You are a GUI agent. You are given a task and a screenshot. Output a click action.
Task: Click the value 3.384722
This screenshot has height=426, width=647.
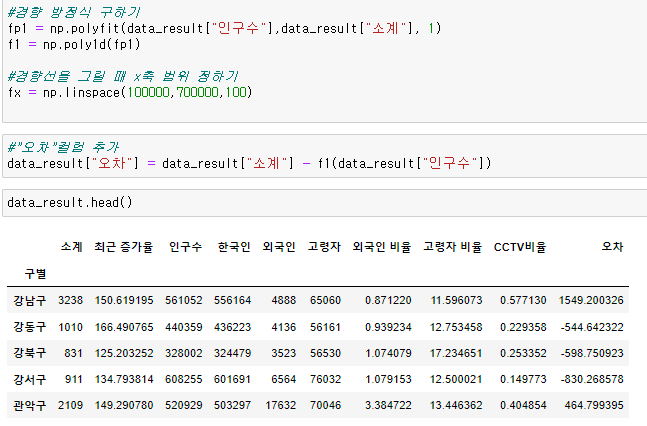(388, 405)
